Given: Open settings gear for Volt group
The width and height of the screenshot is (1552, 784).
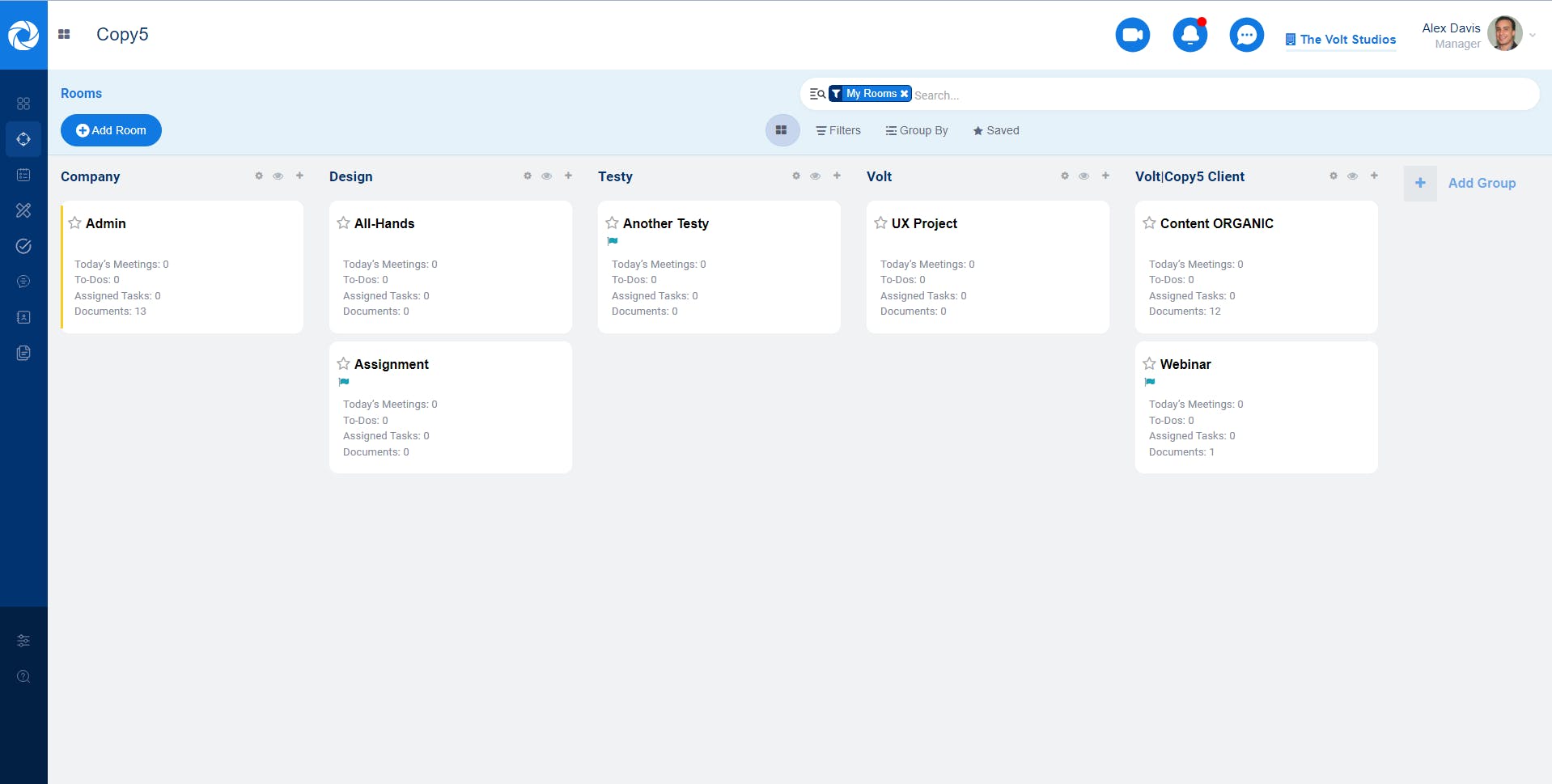Looking at the screenshot, I should click(1065, 176).
